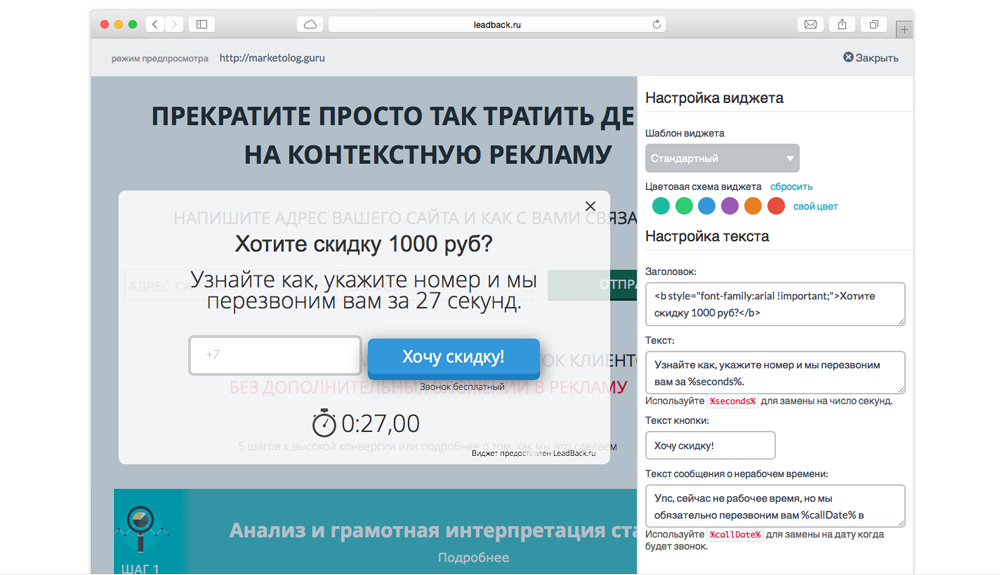The image size is (1000, 575).
Task: Click the %callDate% code tag hint
Action: 735,534
